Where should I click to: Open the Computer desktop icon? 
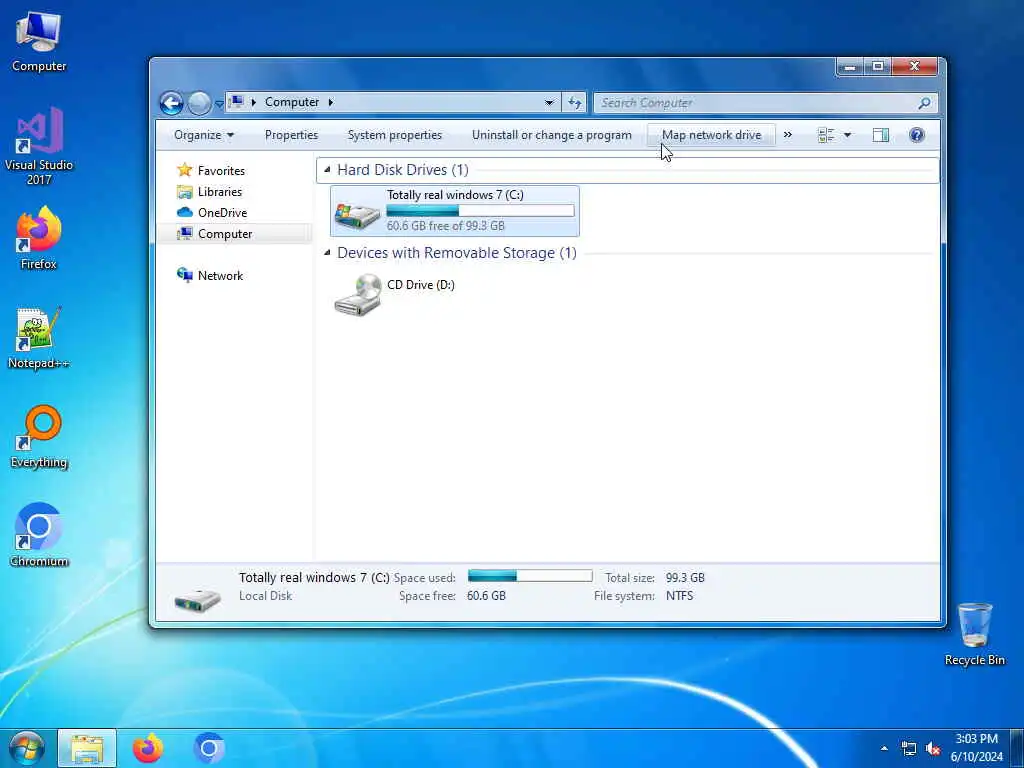pyautogui.click(x=39, y=42)
